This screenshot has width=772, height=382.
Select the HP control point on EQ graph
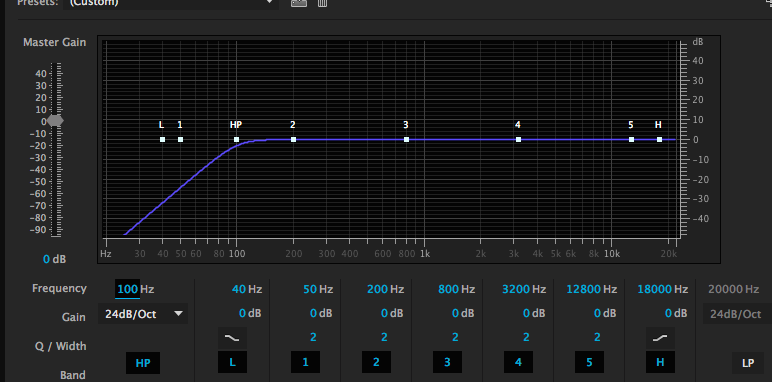[x=236, y=140]
